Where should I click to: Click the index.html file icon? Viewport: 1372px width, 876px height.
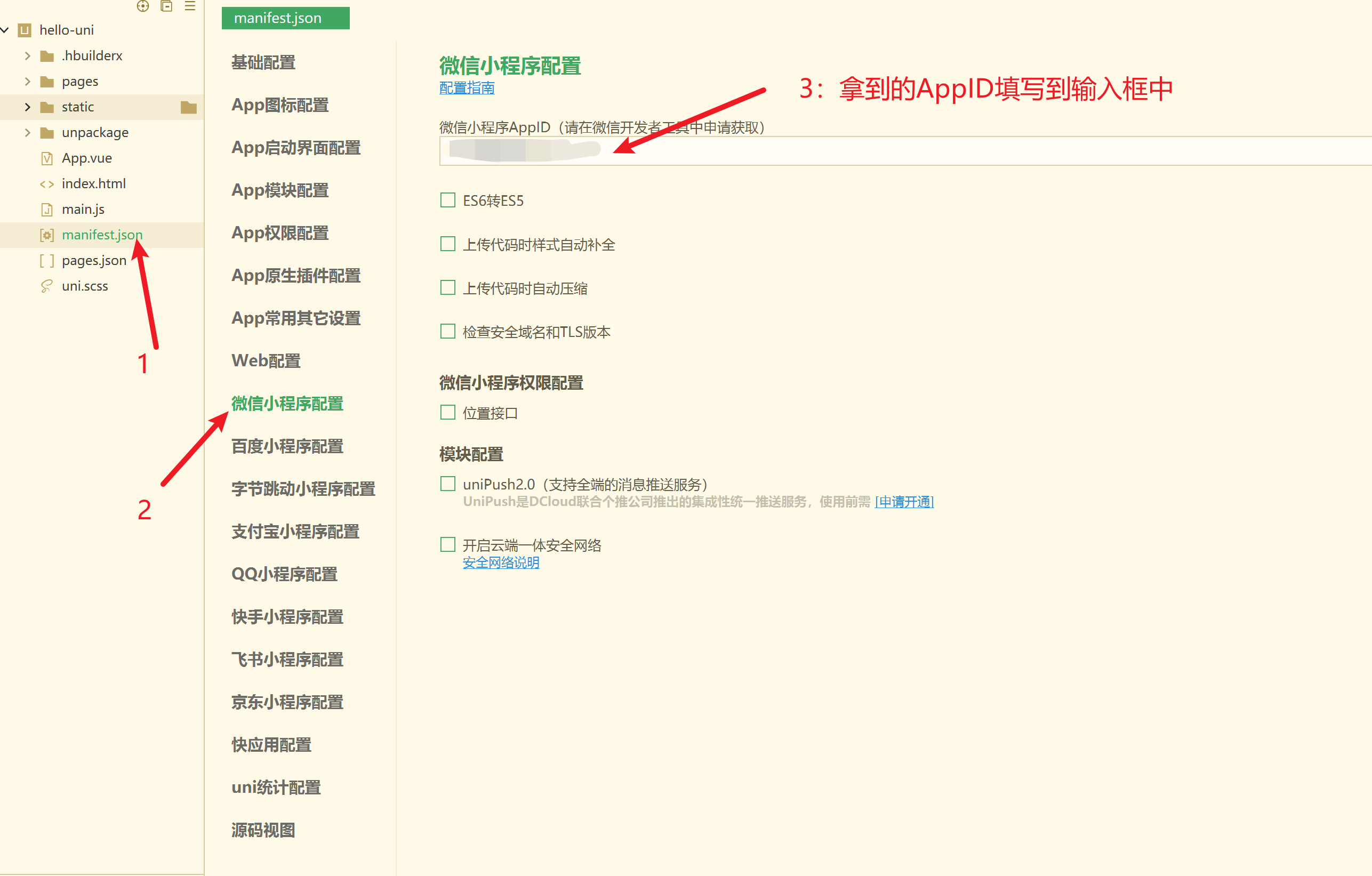(x=47, y=184)
